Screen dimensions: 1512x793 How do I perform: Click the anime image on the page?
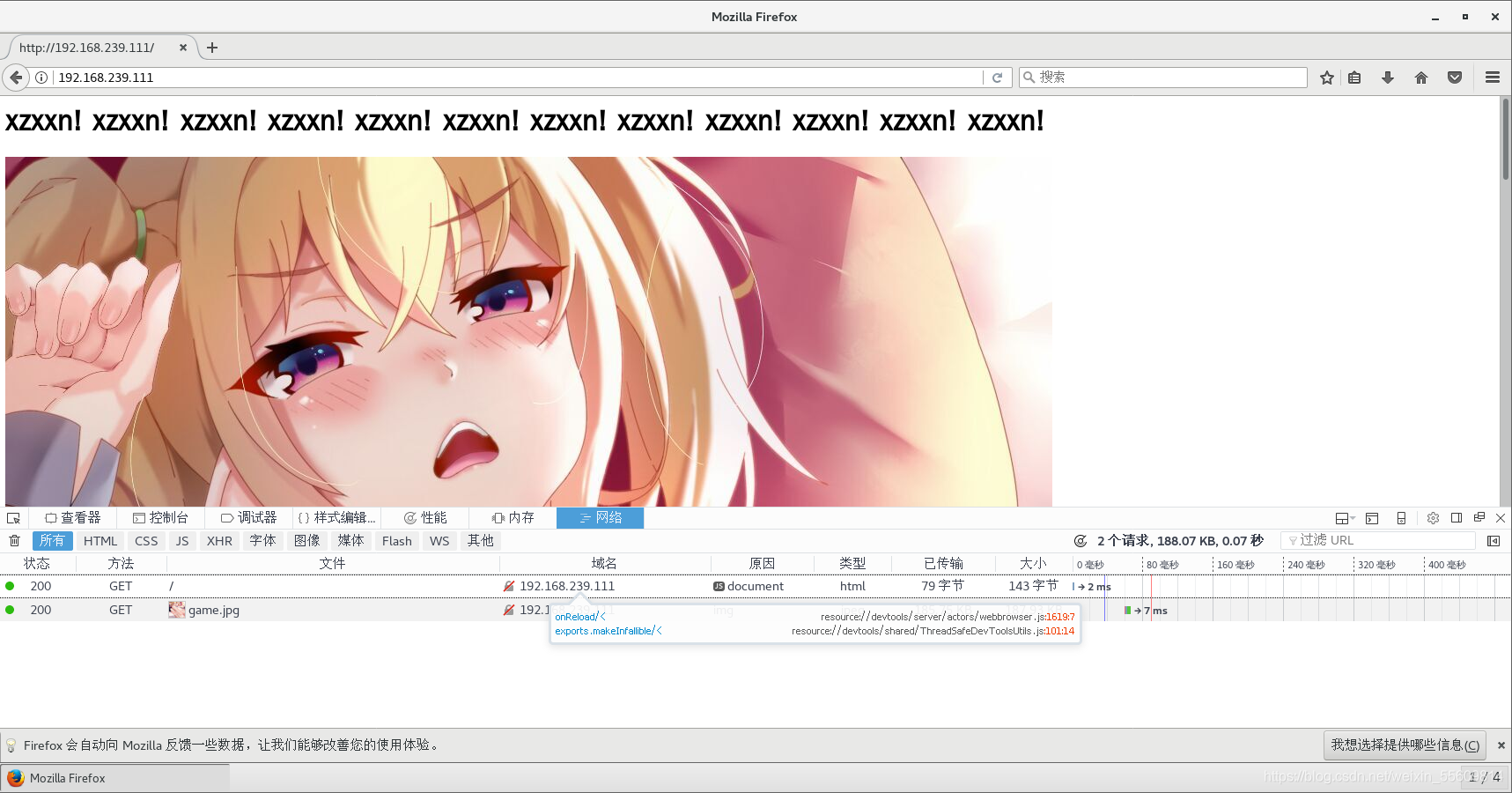[x=528, y=332]
